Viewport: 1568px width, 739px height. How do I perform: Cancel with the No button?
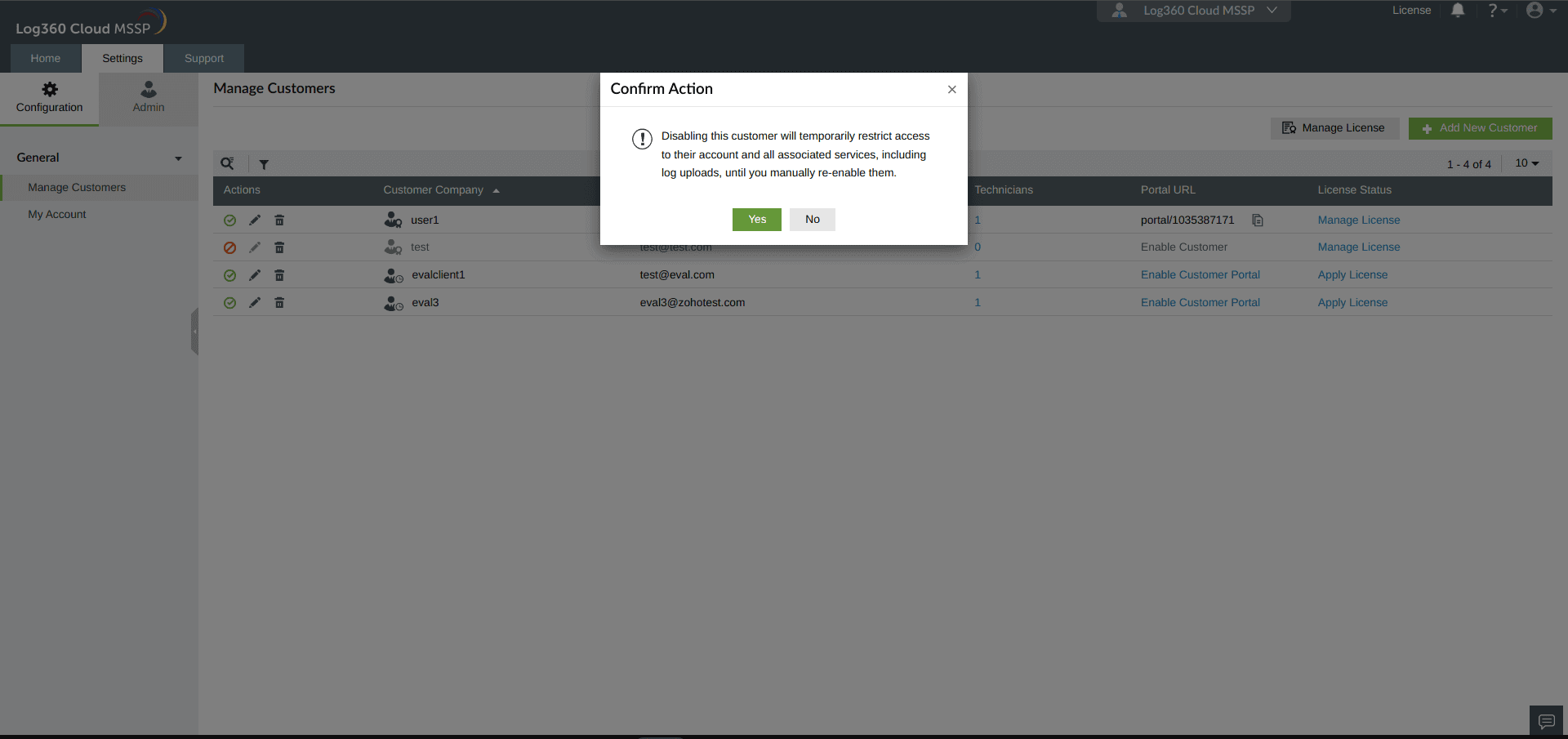pyautogui.click(x=812, y=220)
